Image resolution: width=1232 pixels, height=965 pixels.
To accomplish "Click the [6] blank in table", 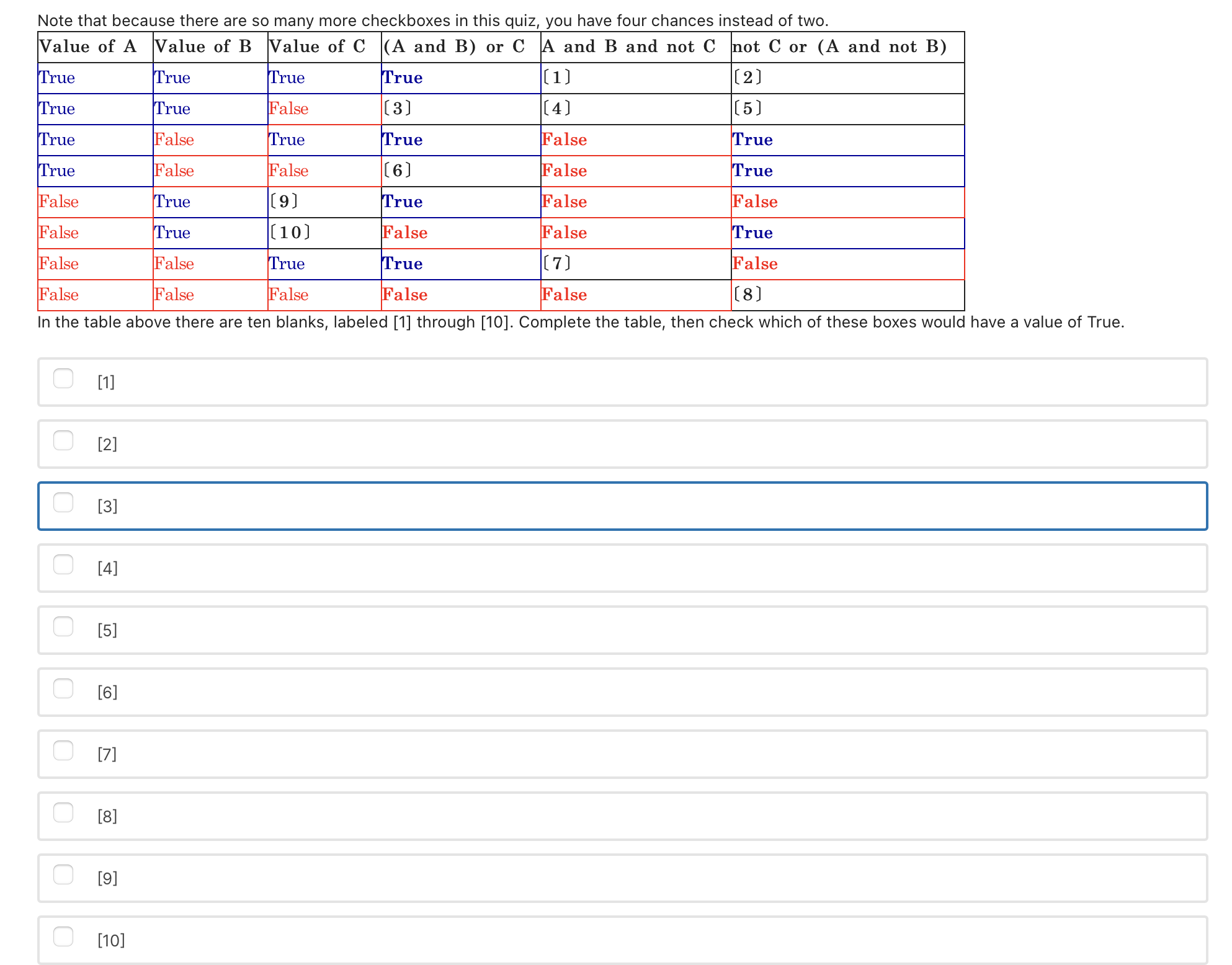I will pos(398,171).
